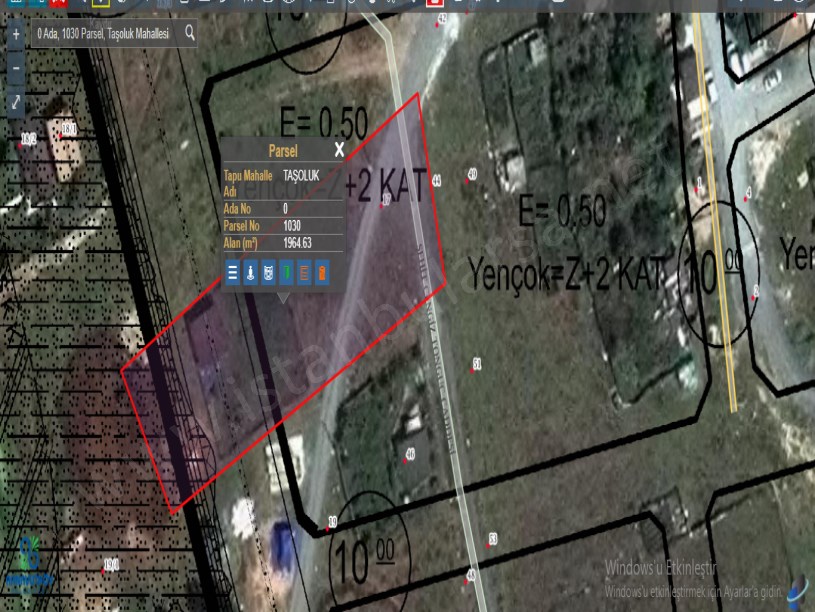Click the green flag icon in popup
Image resolution: width=815 pixels, height=612 pixels.
(x=286, y=272)
